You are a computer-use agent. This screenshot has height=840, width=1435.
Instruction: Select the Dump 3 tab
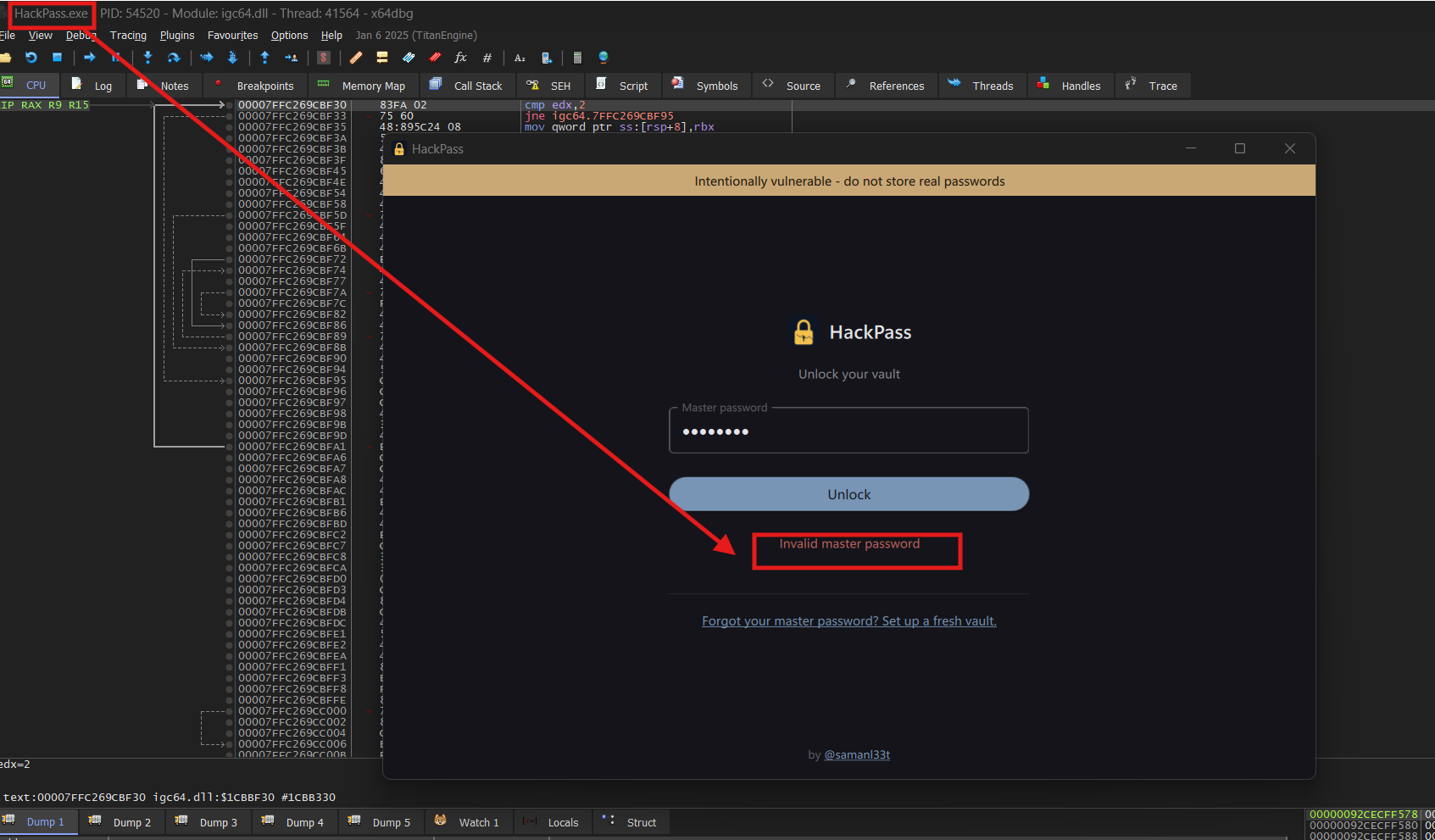tap(209, 822)
